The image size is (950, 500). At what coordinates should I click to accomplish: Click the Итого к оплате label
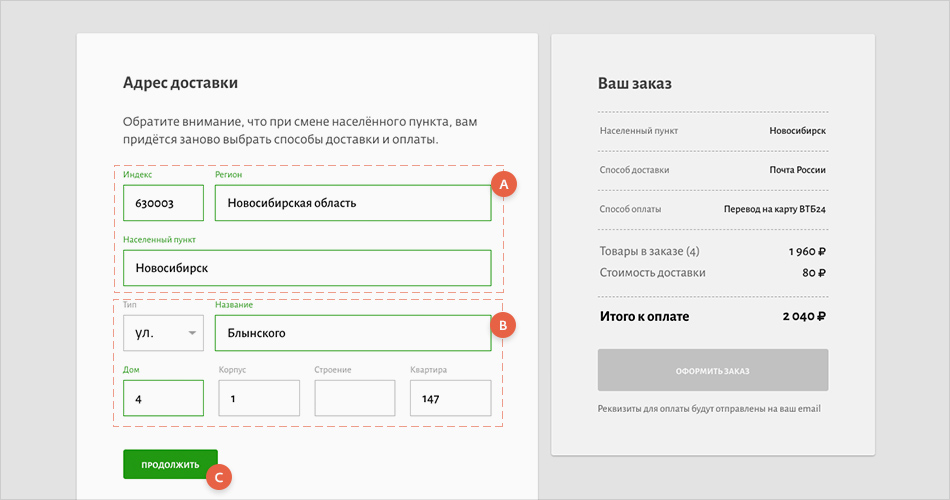coord(644,316)
